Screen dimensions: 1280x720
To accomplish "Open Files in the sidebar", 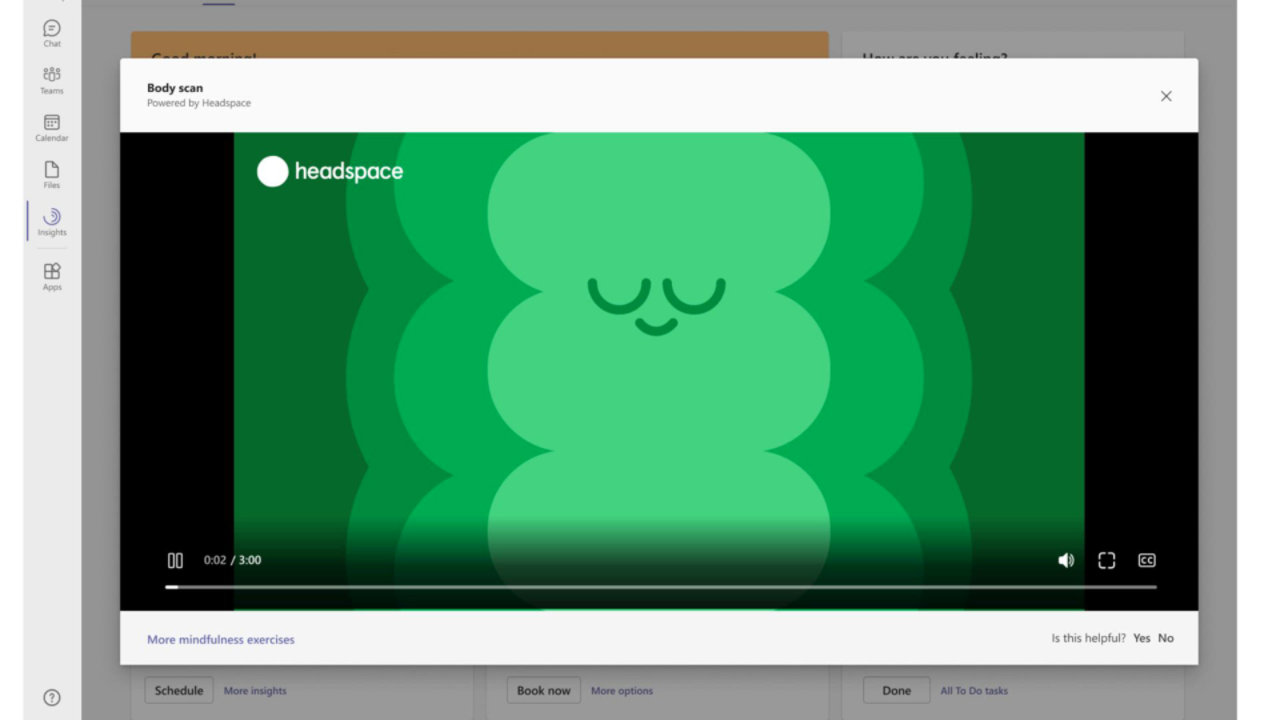I will [52, 175].
